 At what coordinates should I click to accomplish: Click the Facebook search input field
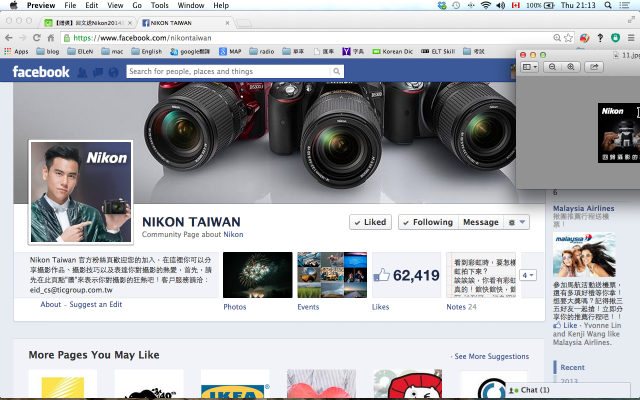(x=229, y=71)
